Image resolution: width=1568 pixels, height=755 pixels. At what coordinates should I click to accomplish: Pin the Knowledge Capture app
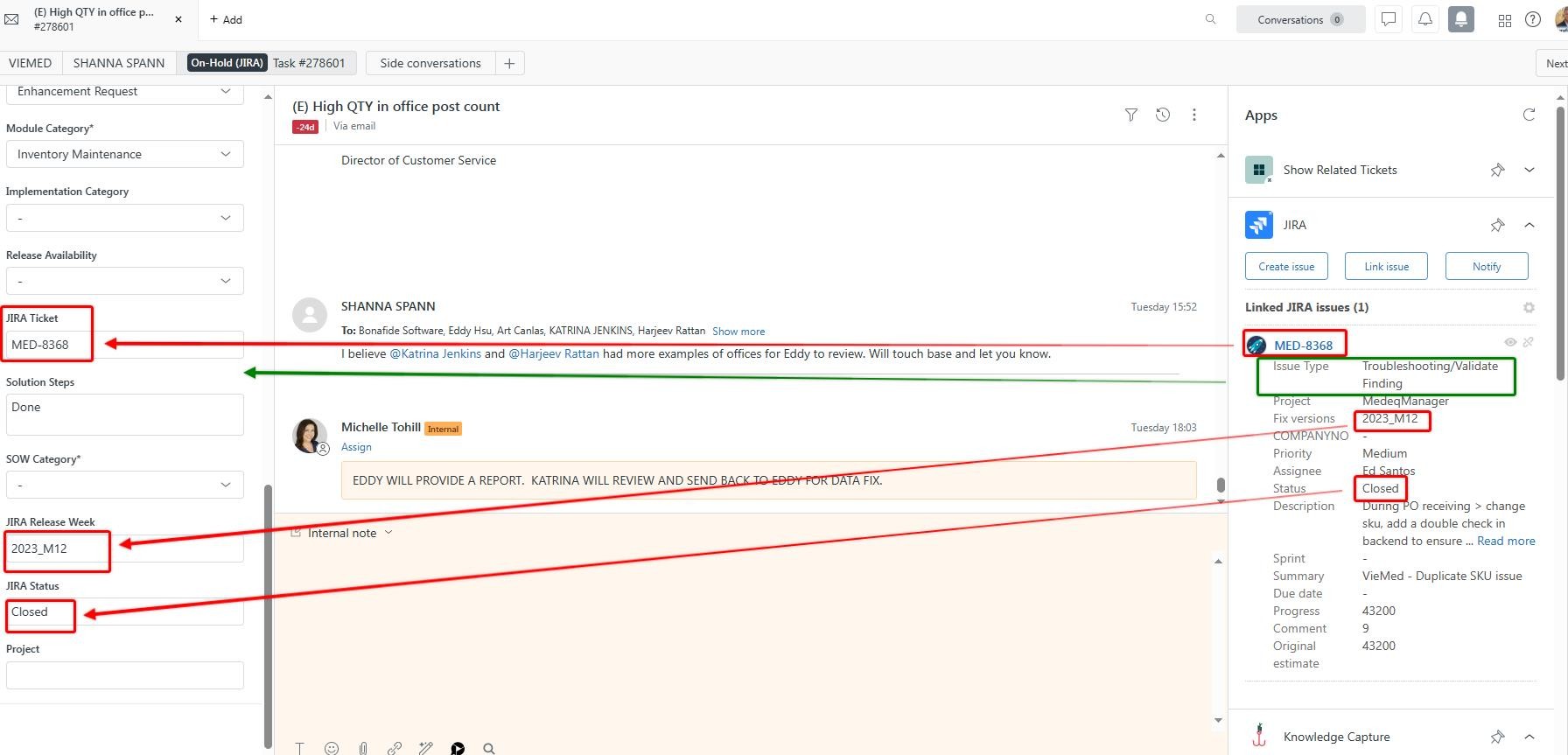tap(1497, 737)
